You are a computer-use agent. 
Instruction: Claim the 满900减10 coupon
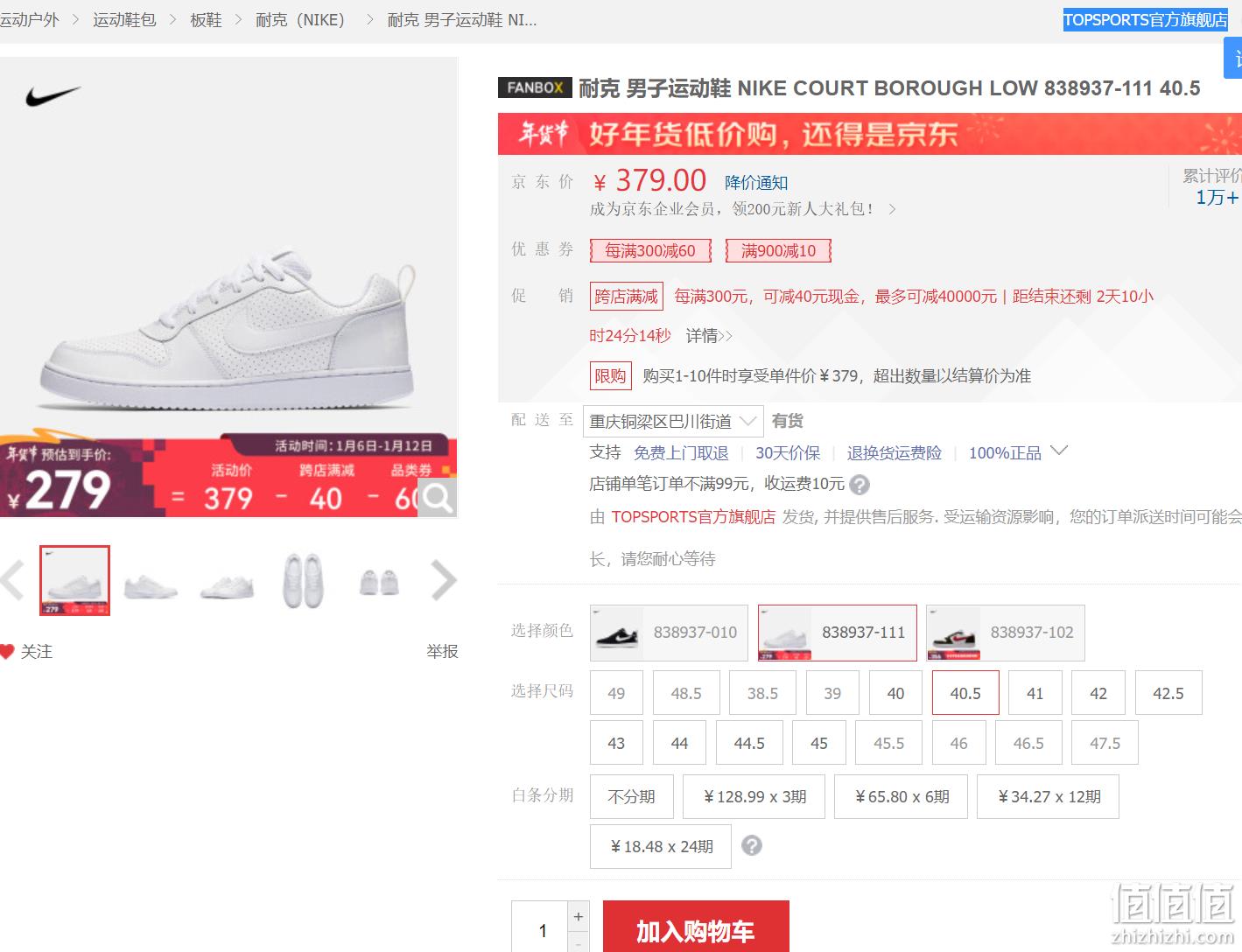pyautogui.click(x=778, y=251)
